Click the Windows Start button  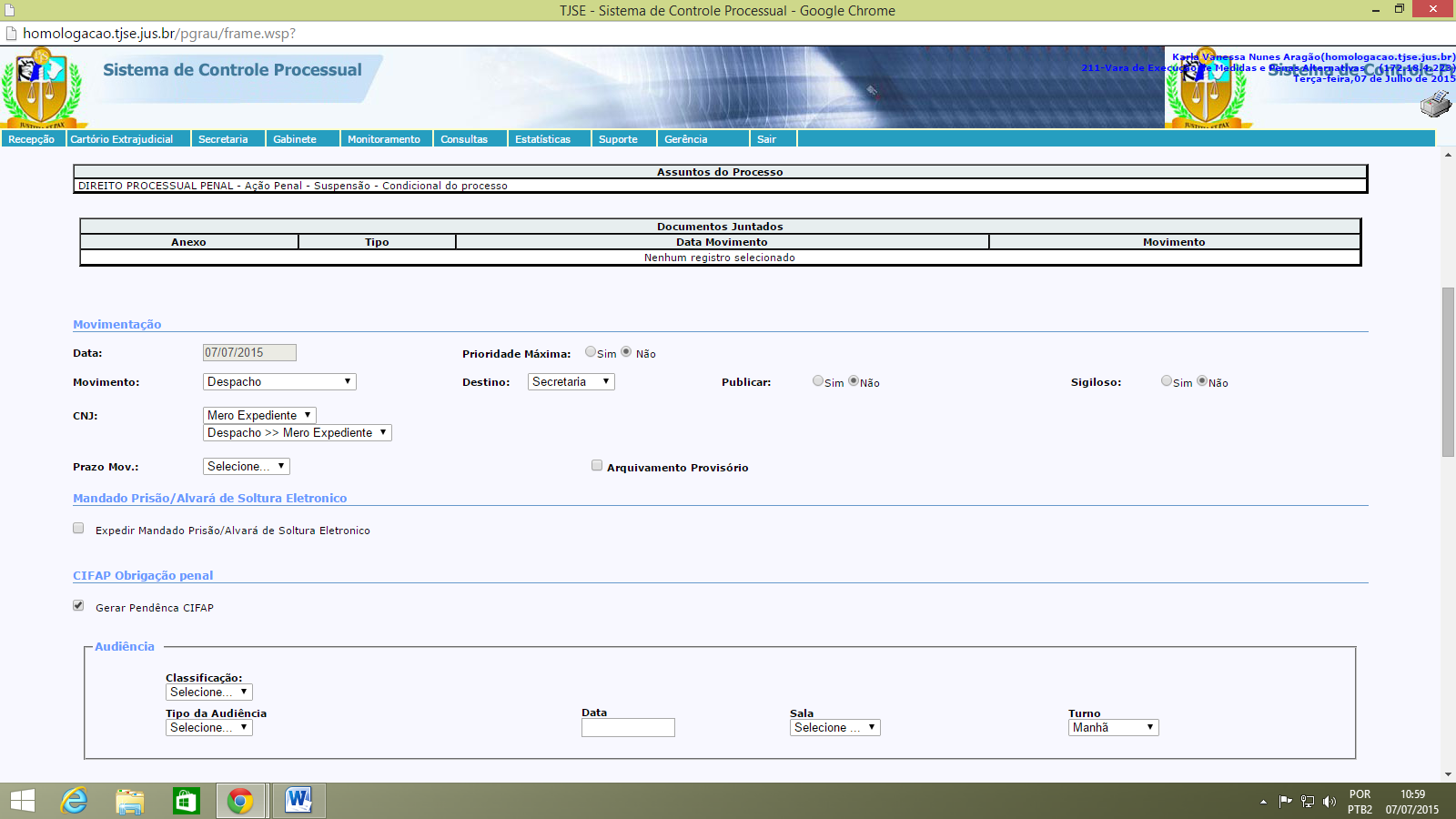[x=23, y=801]
